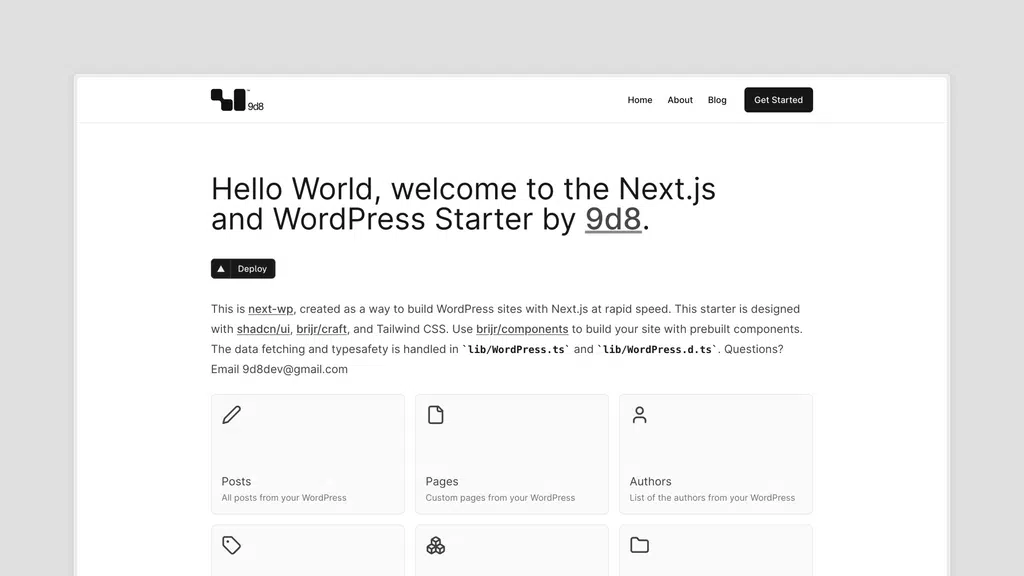1024x576 pixels.
Task: Click the 9d8 logo in header
Action: point(237,100)
